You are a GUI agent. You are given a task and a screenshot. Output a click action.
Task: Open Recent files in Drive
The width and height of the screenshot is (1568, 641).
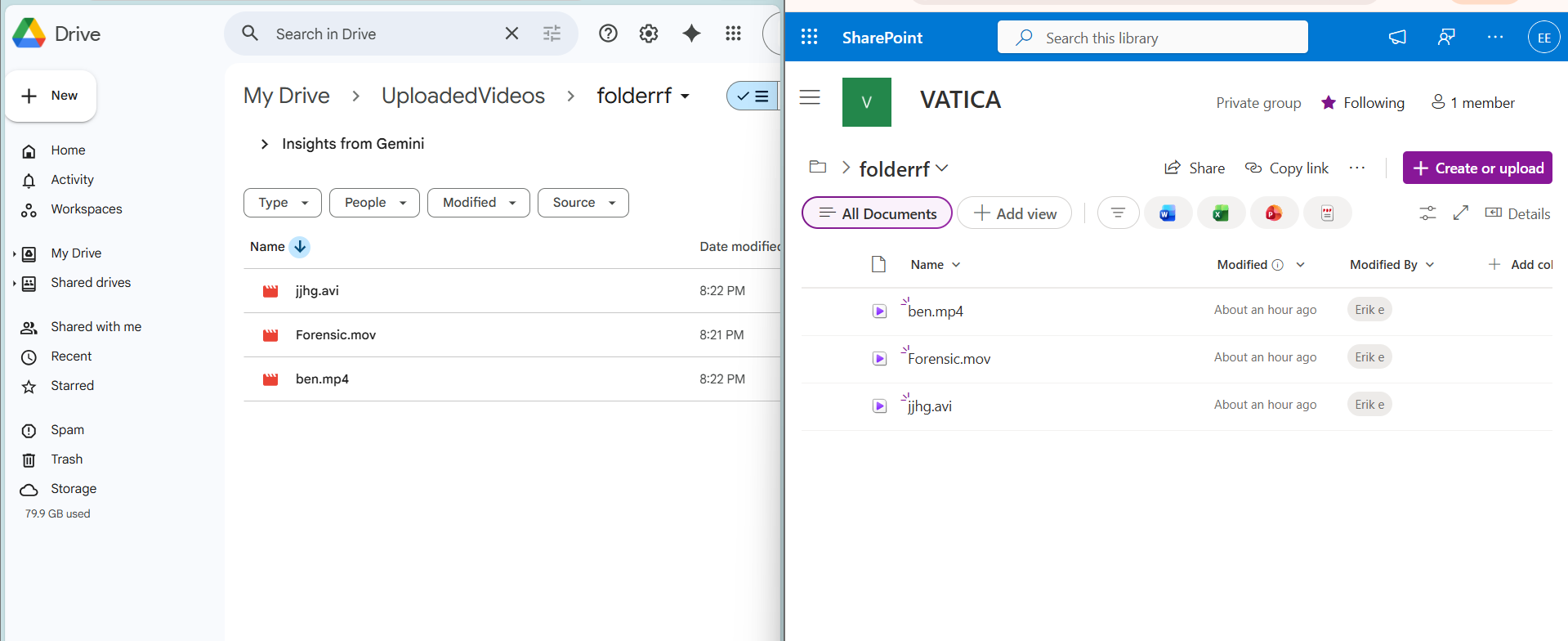[x=71, y=356]
